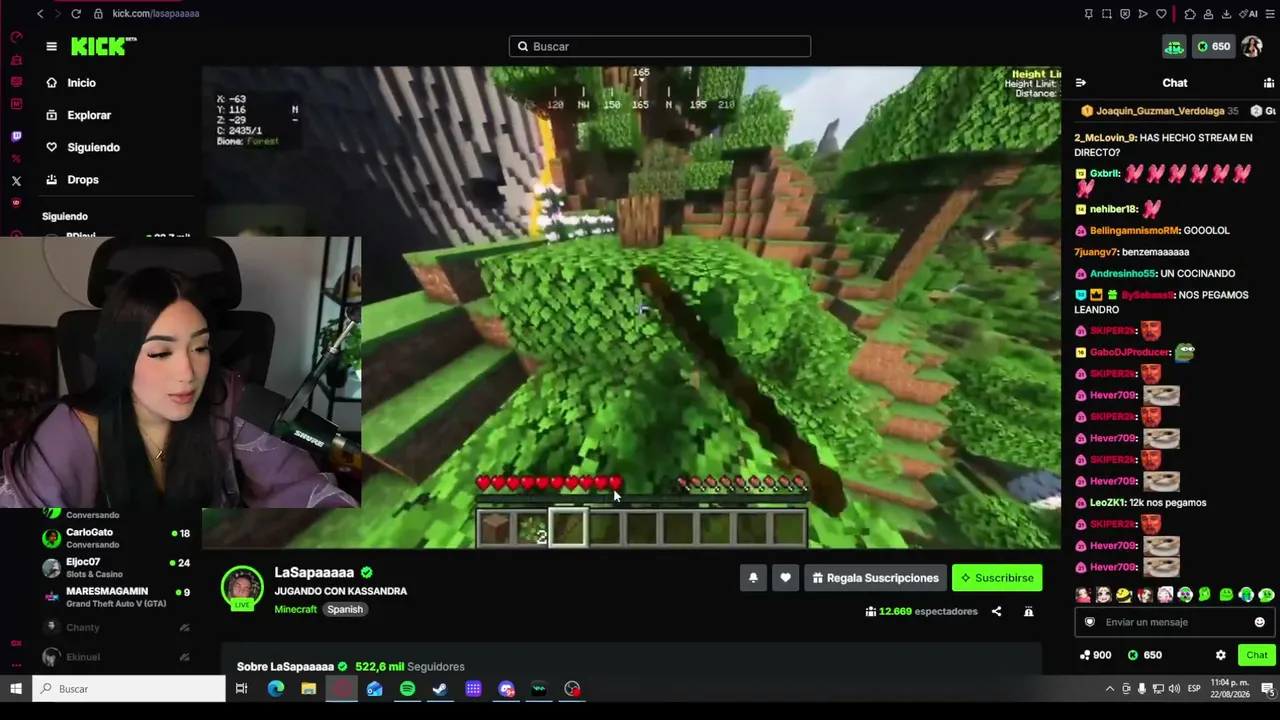Click the LaSapaaaaa channel name
The image size is (1280, 720).
point(314,572)
